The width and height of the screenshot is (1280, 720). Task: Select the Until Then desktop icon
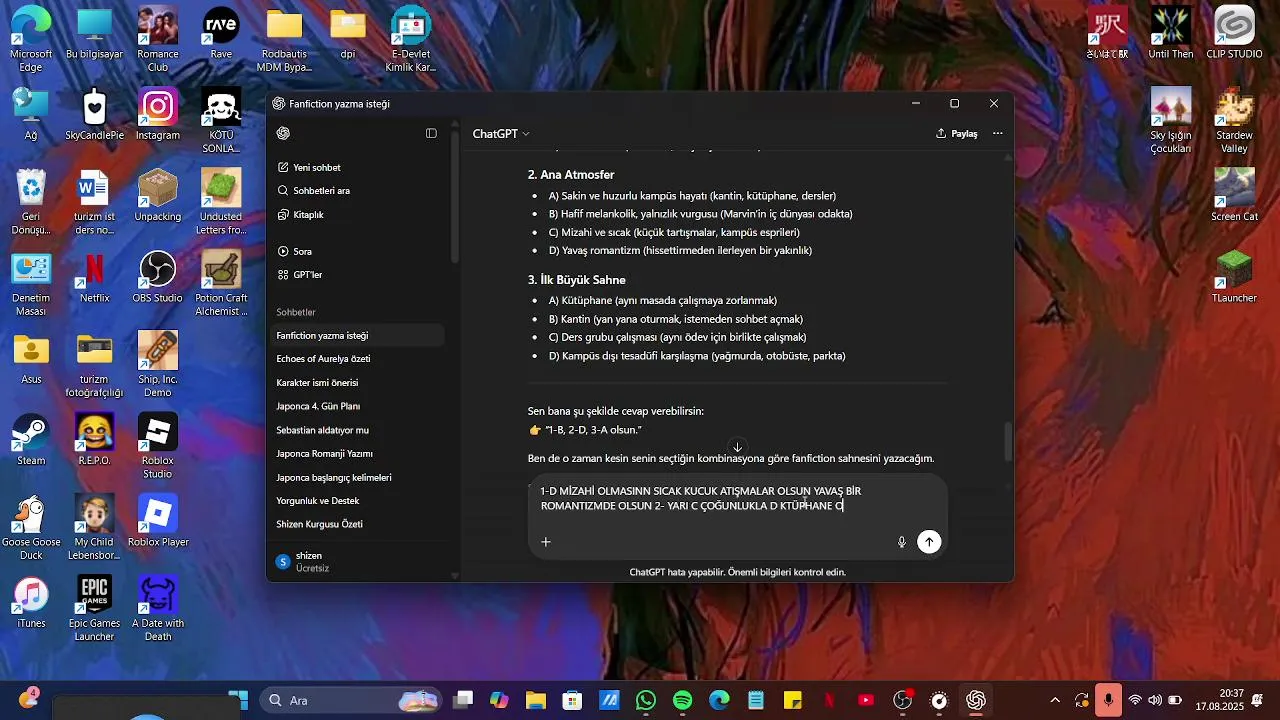tap(1170, 34)
